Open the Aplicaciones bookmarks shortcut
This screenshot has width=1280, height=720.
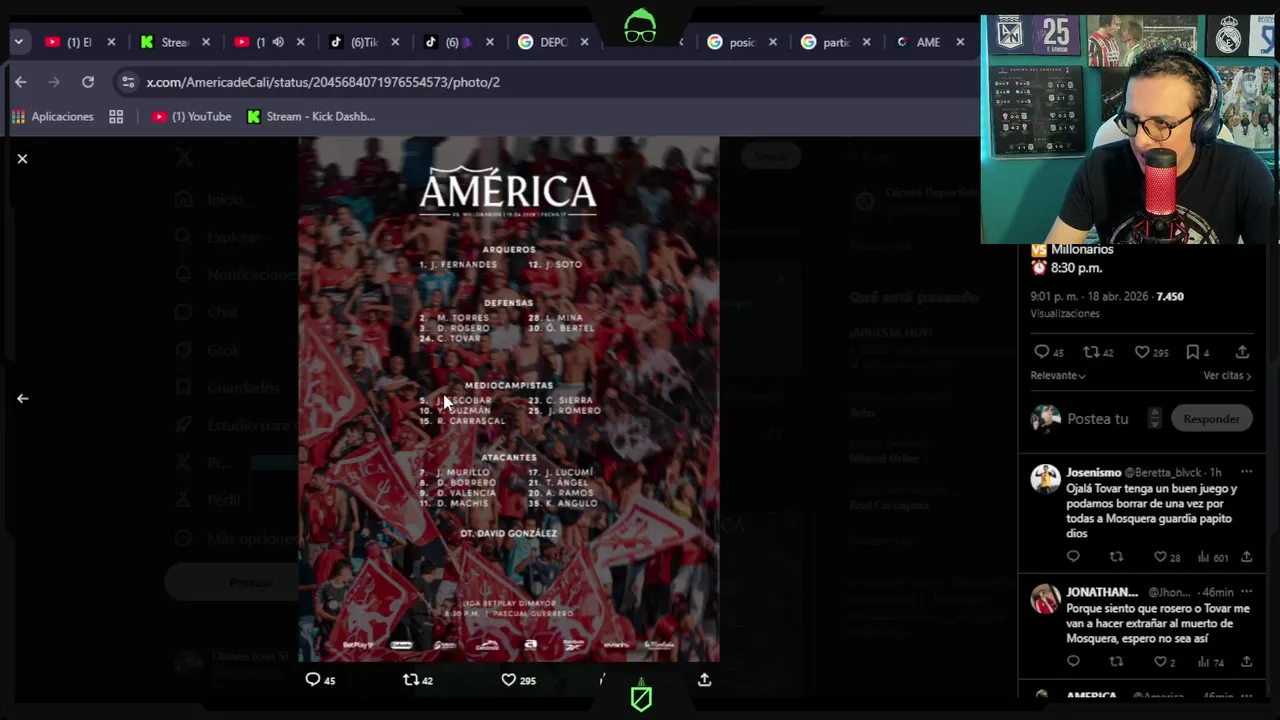pyautogui.click(x=52, y=117)
